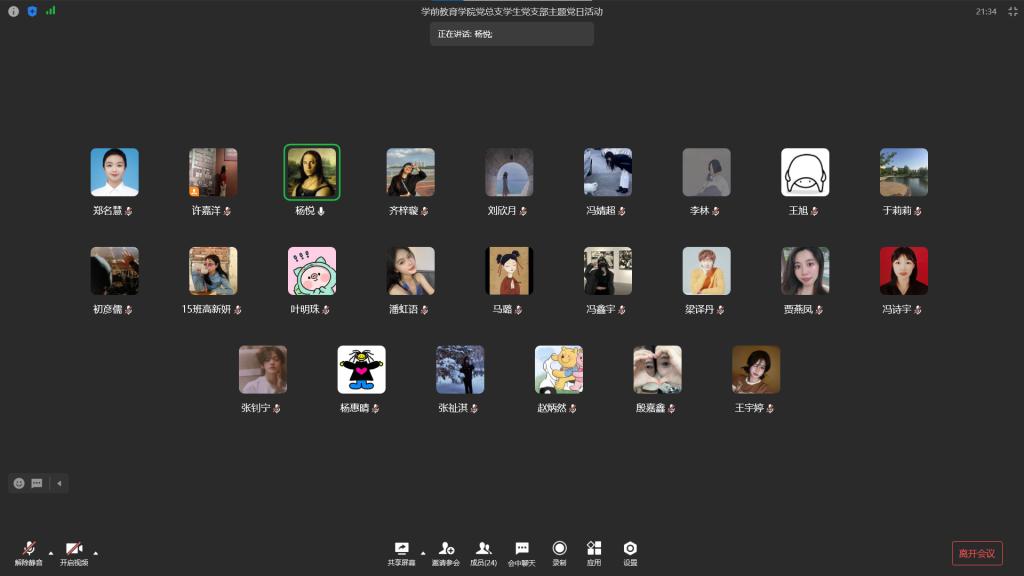This screenshot has width=1024, height=576.
Task: Select 郑名慧's participant thumbnail
Action: point(114,172)
